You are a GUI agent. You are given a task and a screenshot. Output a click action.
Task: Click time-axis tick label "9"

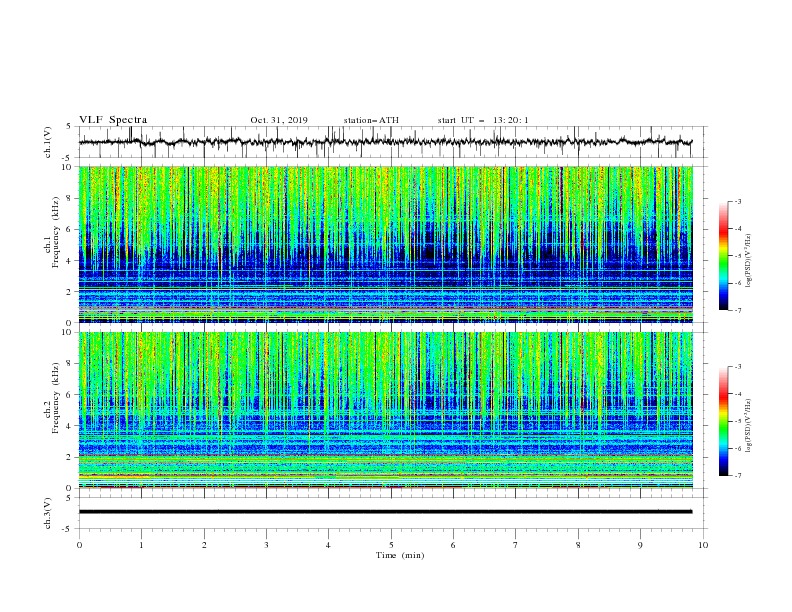640,545
